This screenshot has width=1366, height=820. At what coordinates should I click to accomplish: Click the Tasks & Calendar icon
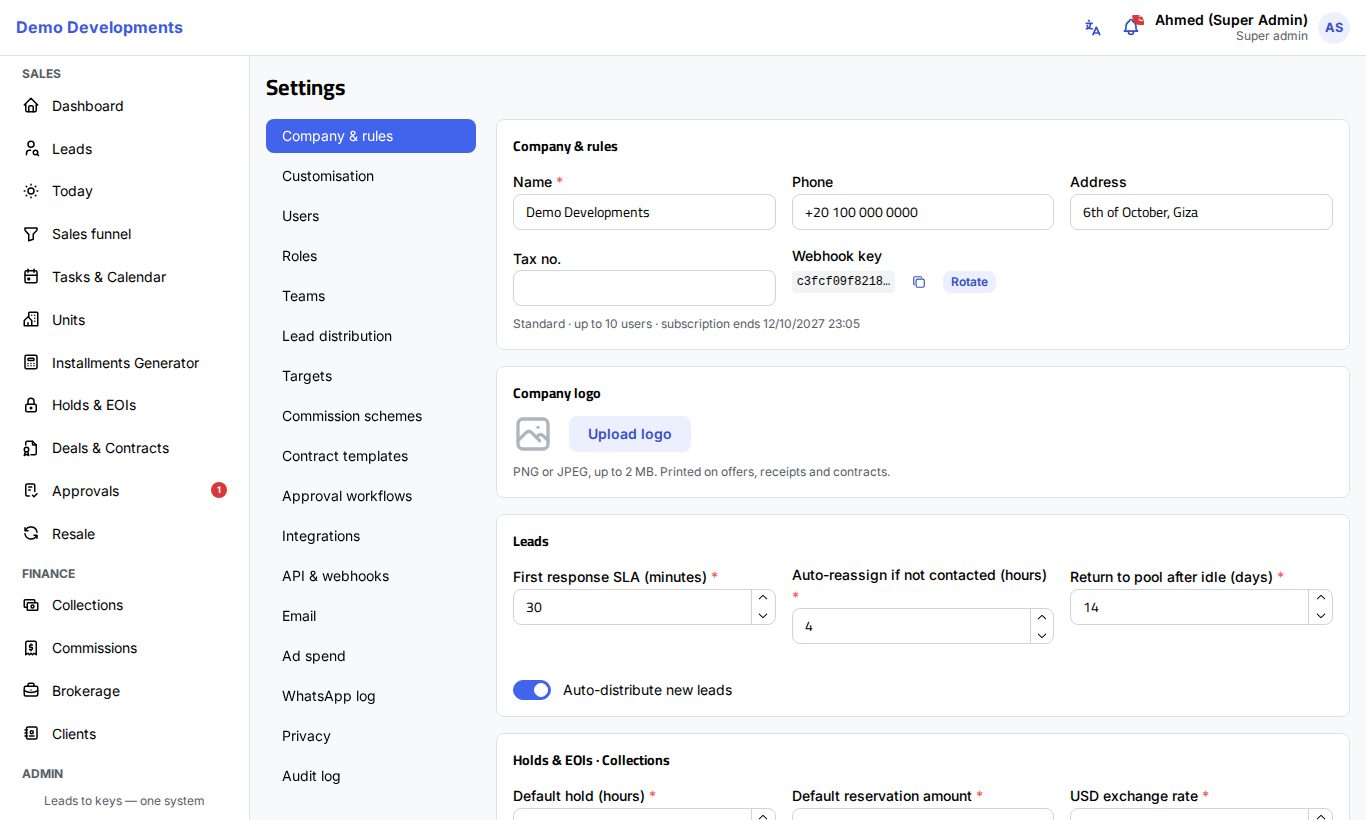31,277
